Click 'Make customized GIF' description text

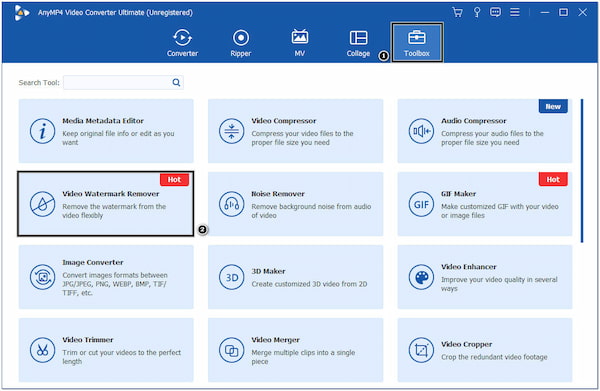click(500, 211)
